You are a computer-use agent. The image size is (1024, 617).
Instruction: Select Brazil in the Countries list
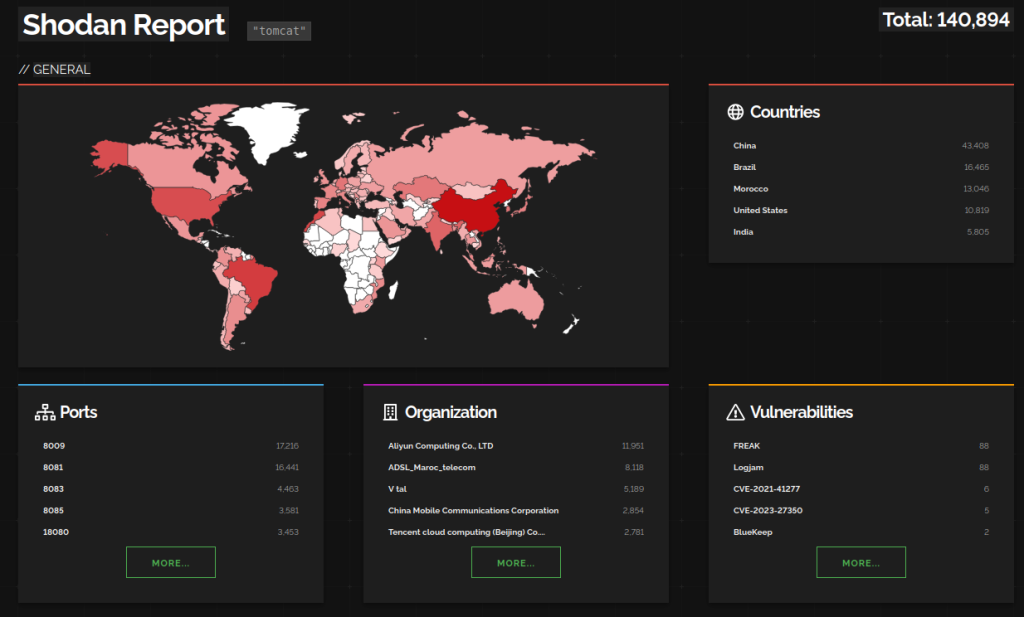(744, 167)
